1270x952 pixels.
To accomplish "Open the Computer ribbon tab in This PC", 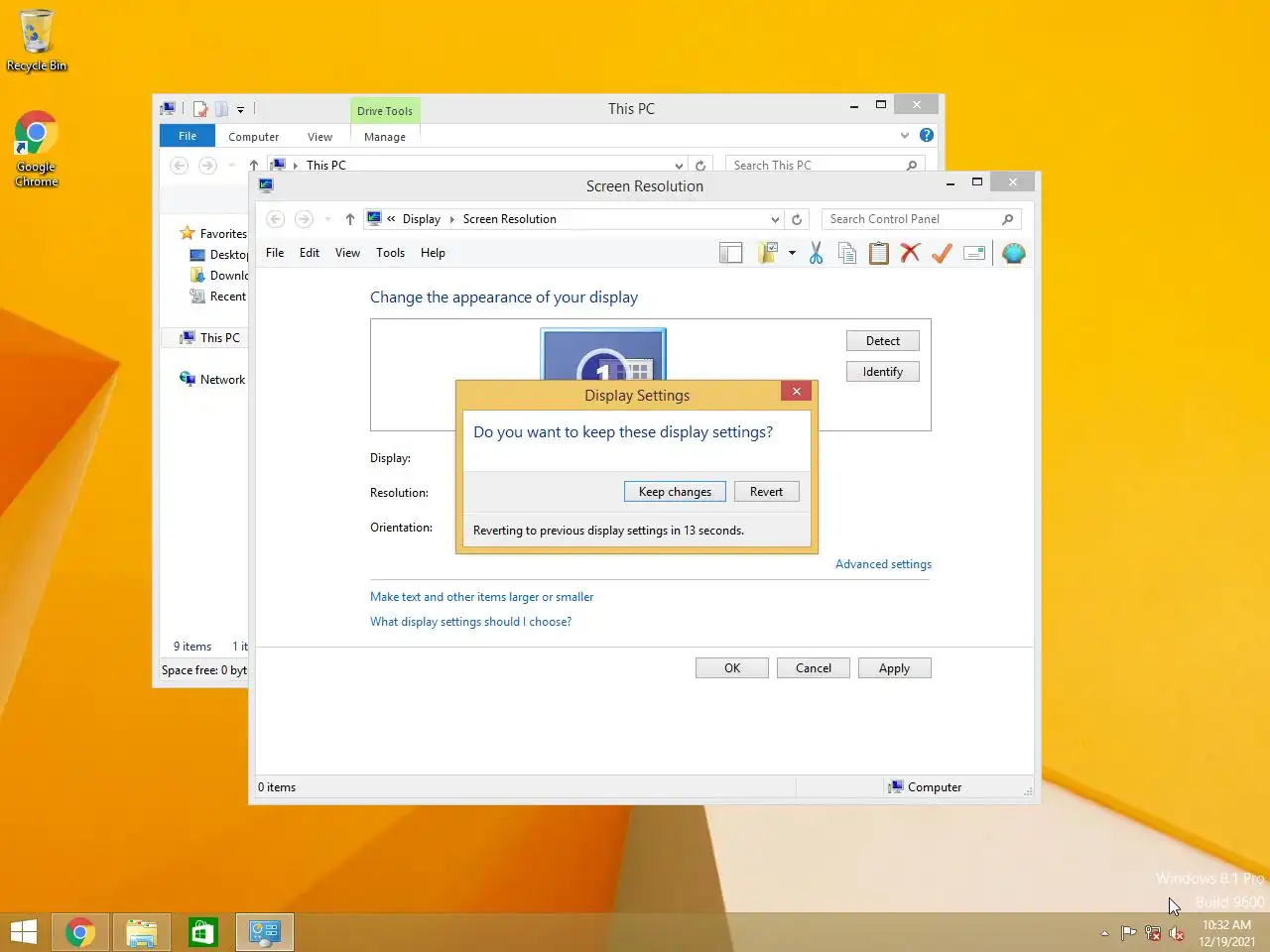I will point(253,137).
